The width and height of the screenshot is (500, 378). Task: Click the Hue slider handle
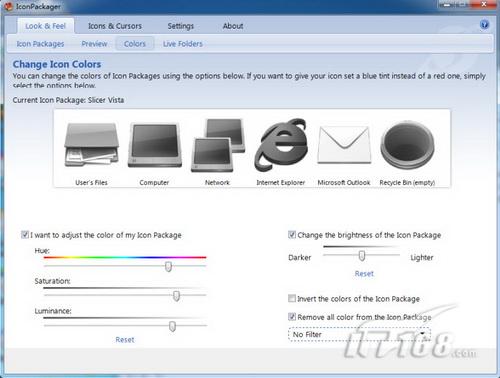(x=168, y=266)
